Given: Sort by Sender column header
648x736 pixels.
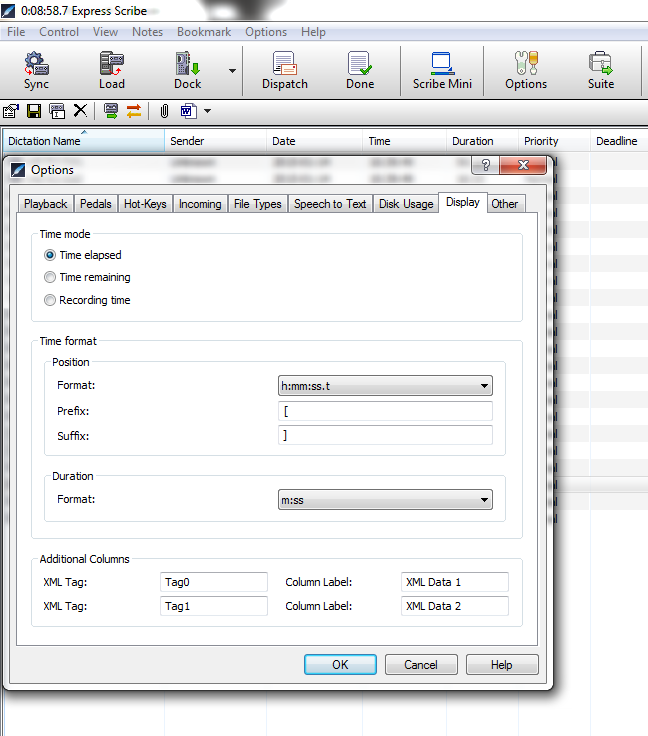Looking at the screenshot, I should point(215,141).
